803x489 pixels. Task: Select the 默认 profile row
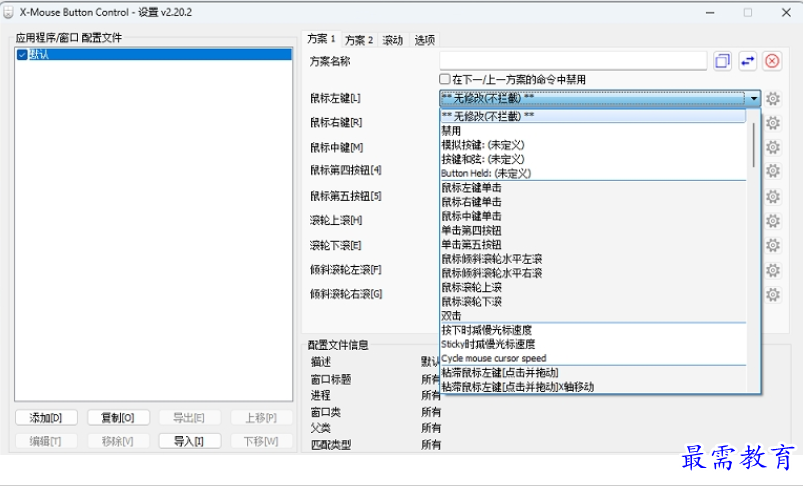(x=154, y=54)
